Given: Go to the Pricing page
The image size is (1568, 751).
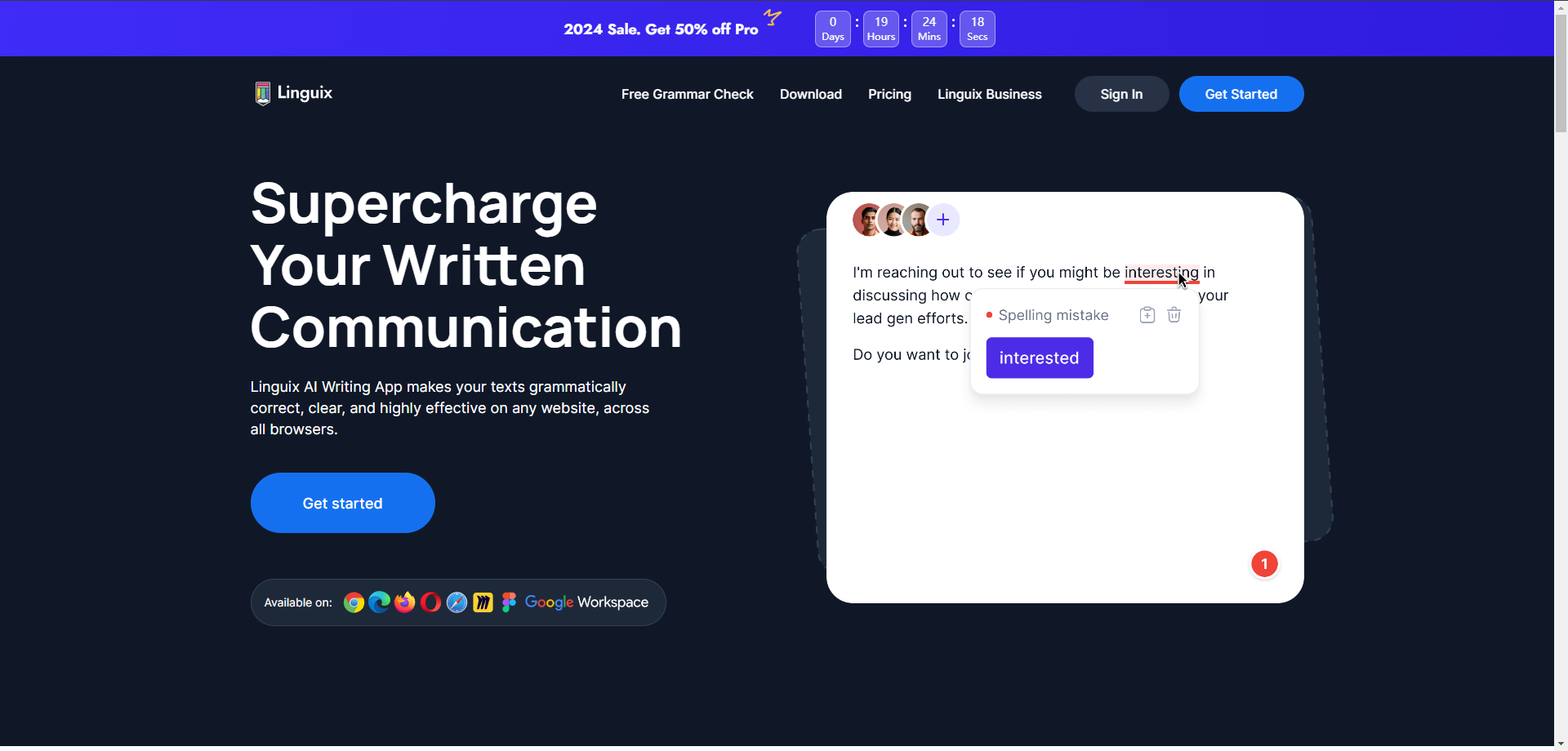Looking at the screenshot, I should pyautogui.click(x=889, y=95).
